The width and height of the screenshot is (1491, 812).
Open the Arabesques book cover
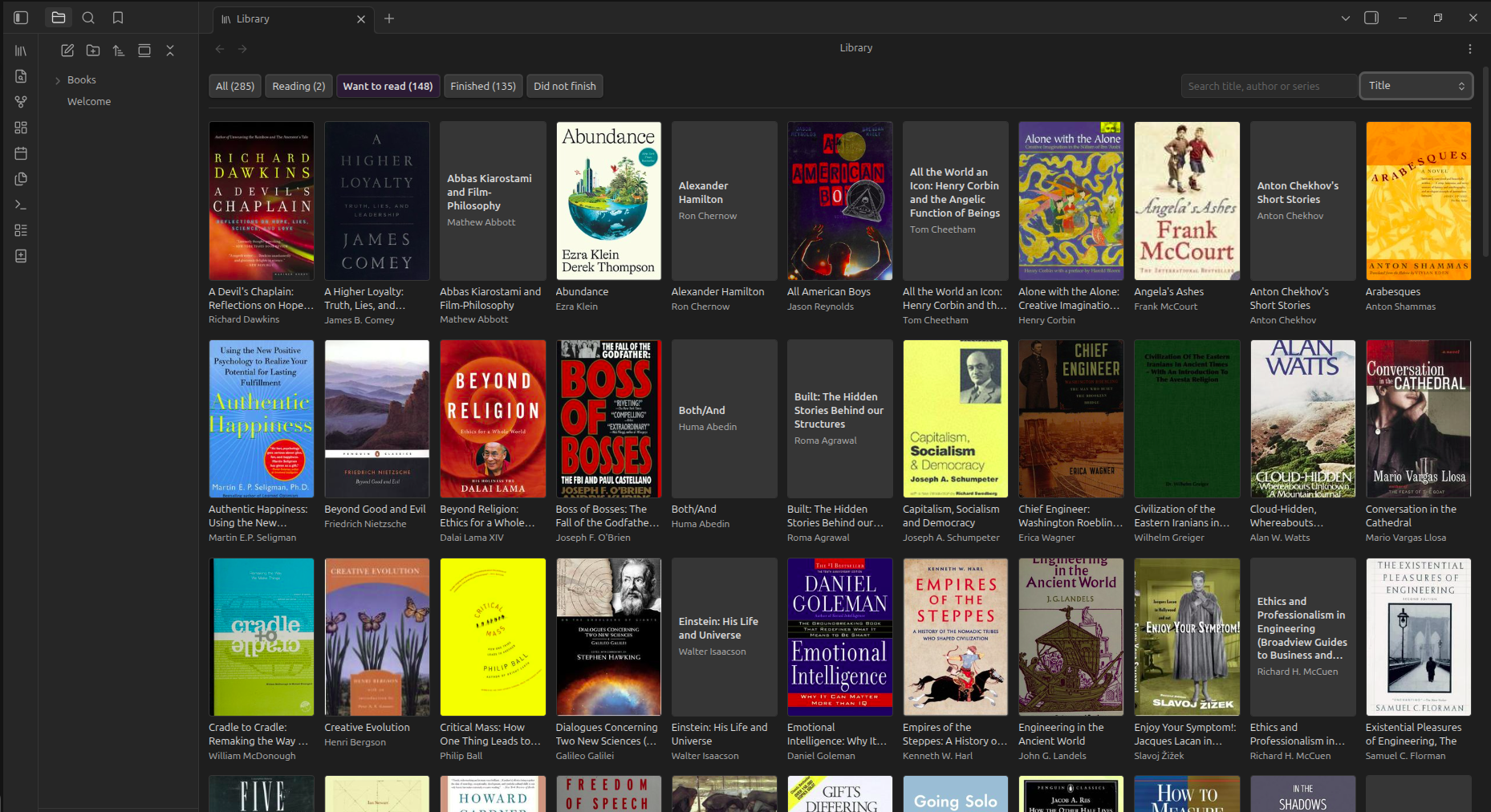[1419, 201]
